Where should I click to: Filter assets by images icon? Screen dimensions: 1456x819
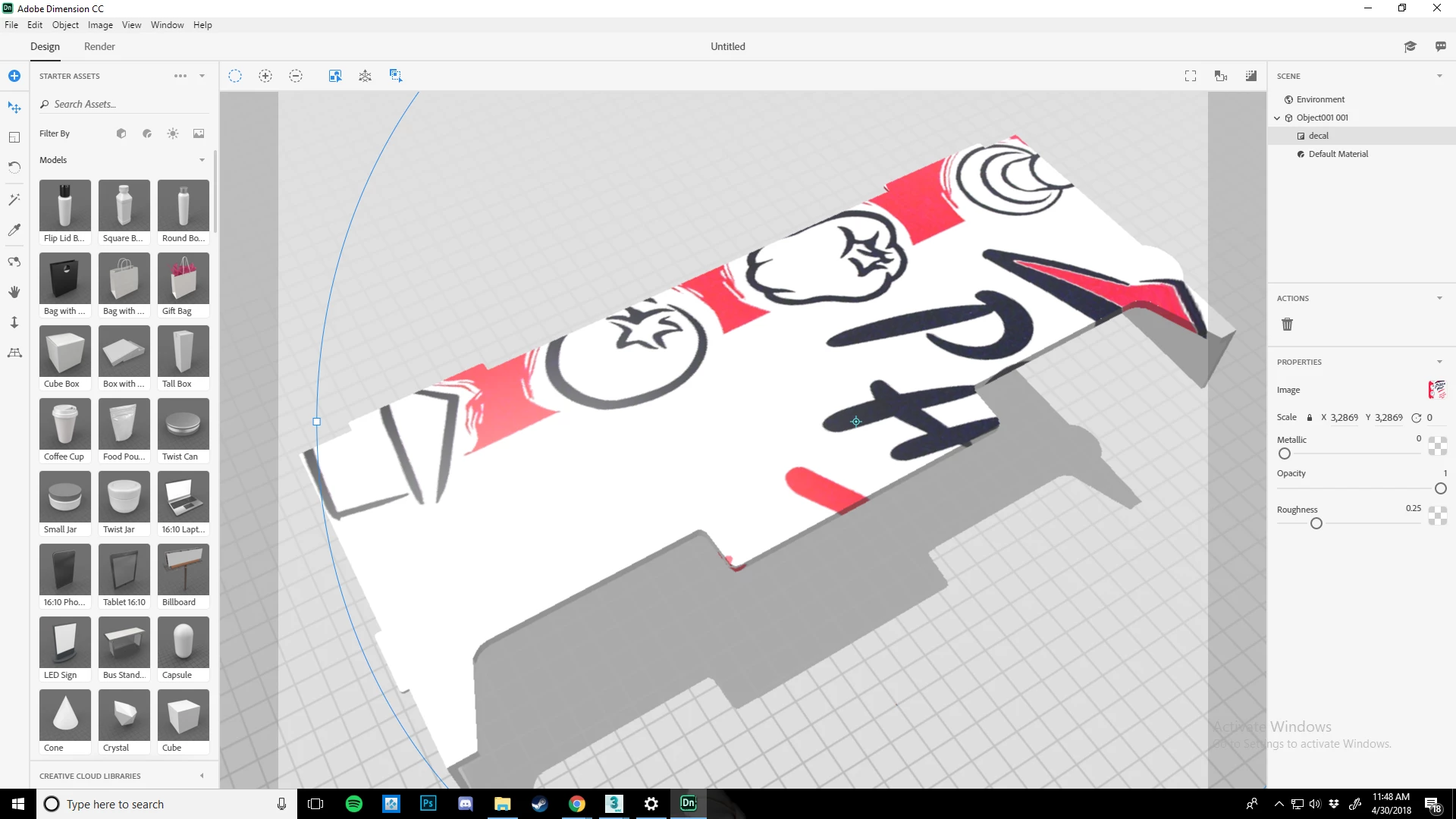[199, 133]
